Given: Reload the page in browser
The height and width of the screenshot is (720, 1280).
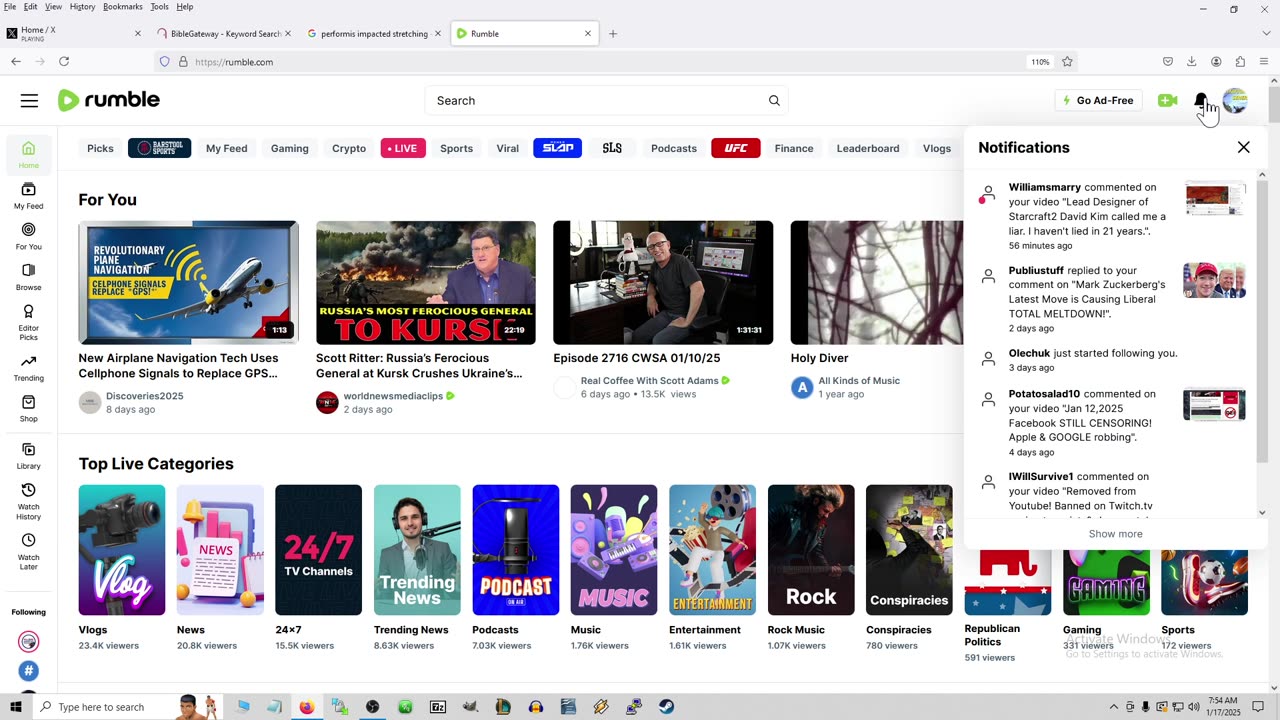Looking at the screenshot, I should coord(64,62).
